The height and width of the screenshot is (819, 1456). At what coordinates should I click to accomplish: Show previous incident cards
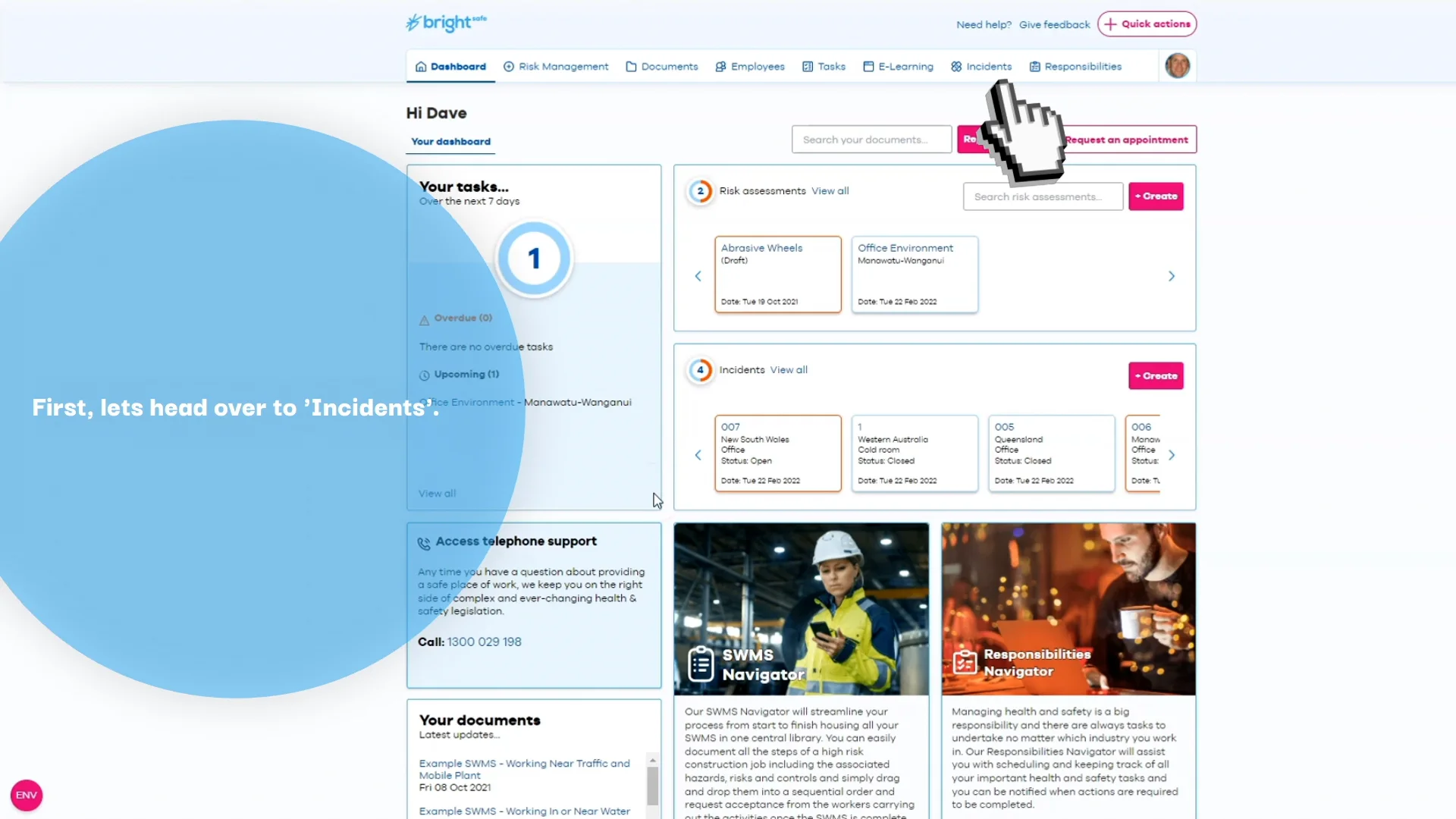(698, 455)
